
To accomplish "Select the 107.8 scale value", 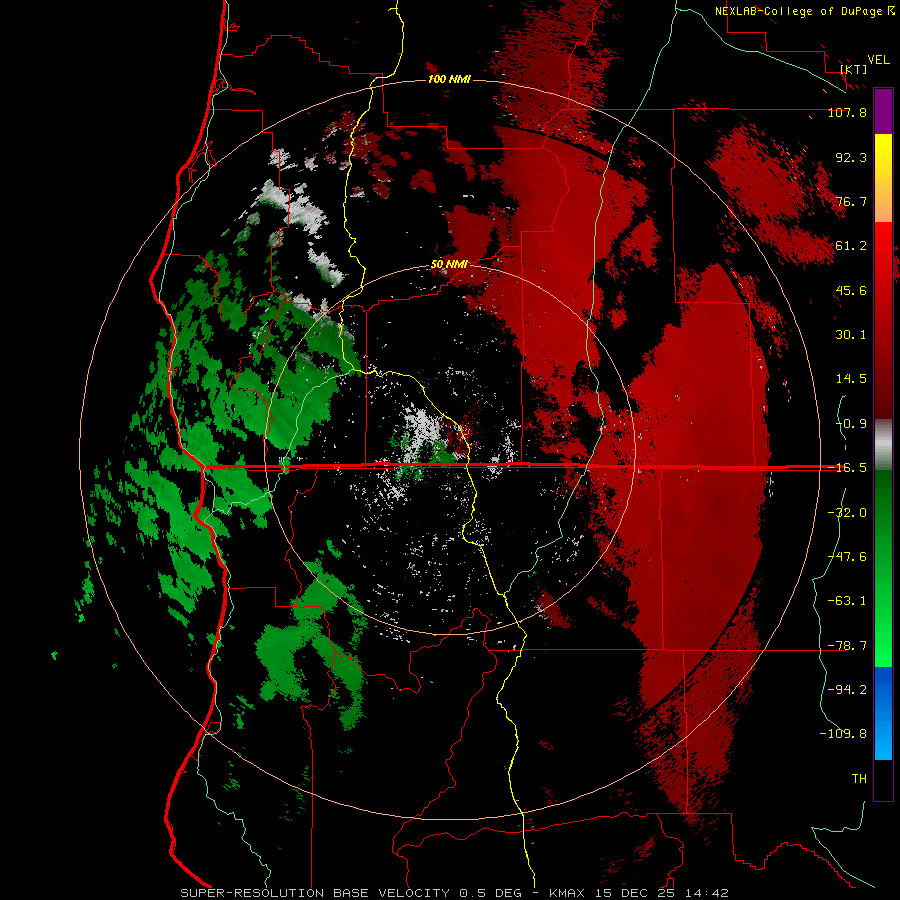I will (x=847, y=112).
